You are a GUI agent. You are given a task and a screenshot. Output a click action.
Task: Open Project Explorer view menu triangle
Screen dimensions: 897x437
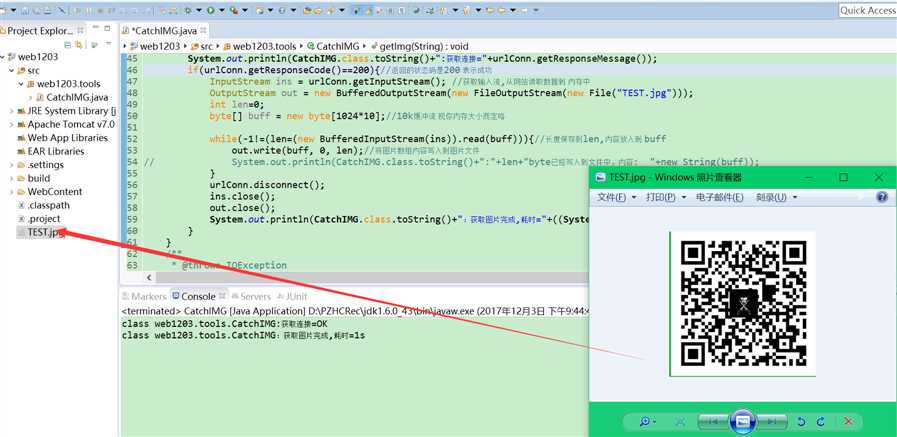[x=108, y=43]
